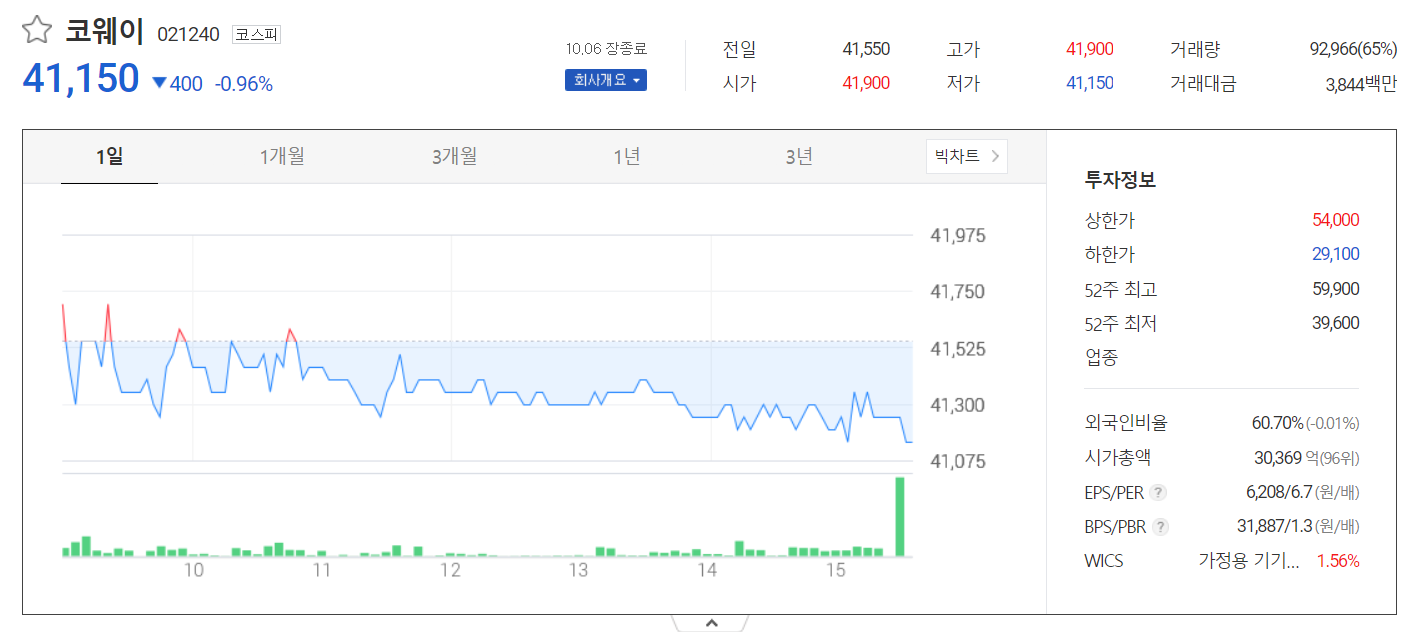This screenshot has height=632, width=1427.
Task: Click the 전일 value 41,550
Action: pos(866,49)
